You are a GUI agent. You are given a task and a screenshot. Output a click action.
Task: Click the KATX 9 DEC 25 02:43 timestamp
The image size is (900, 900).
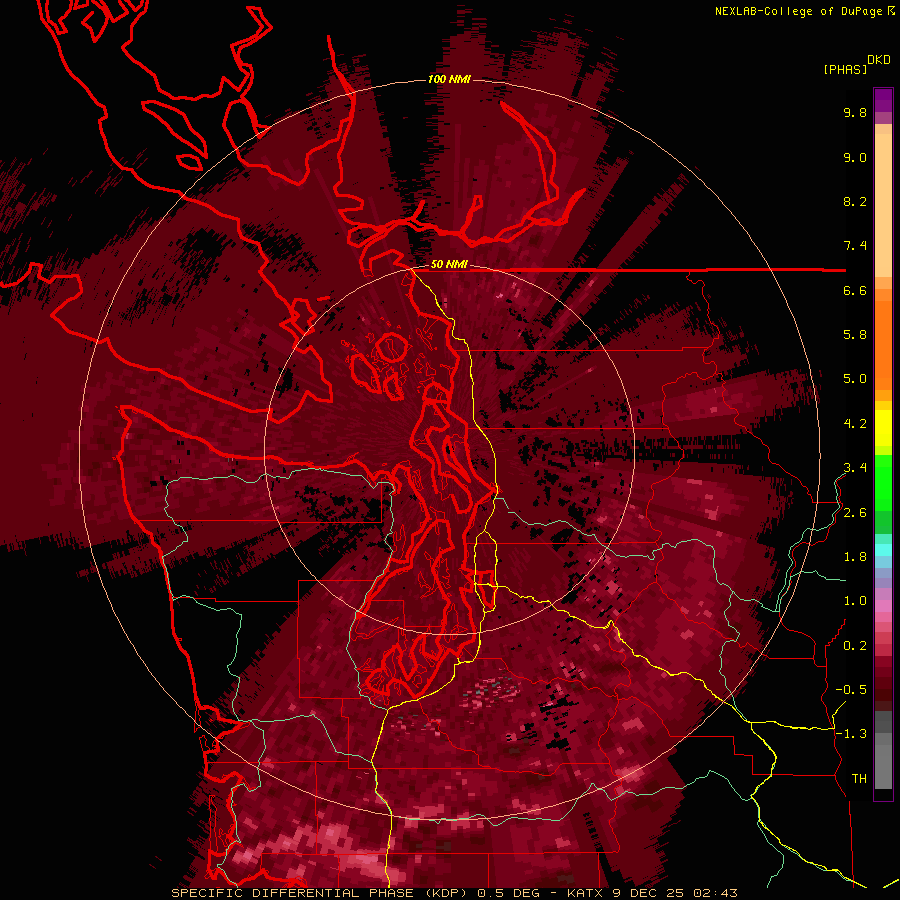pos(652,893)
